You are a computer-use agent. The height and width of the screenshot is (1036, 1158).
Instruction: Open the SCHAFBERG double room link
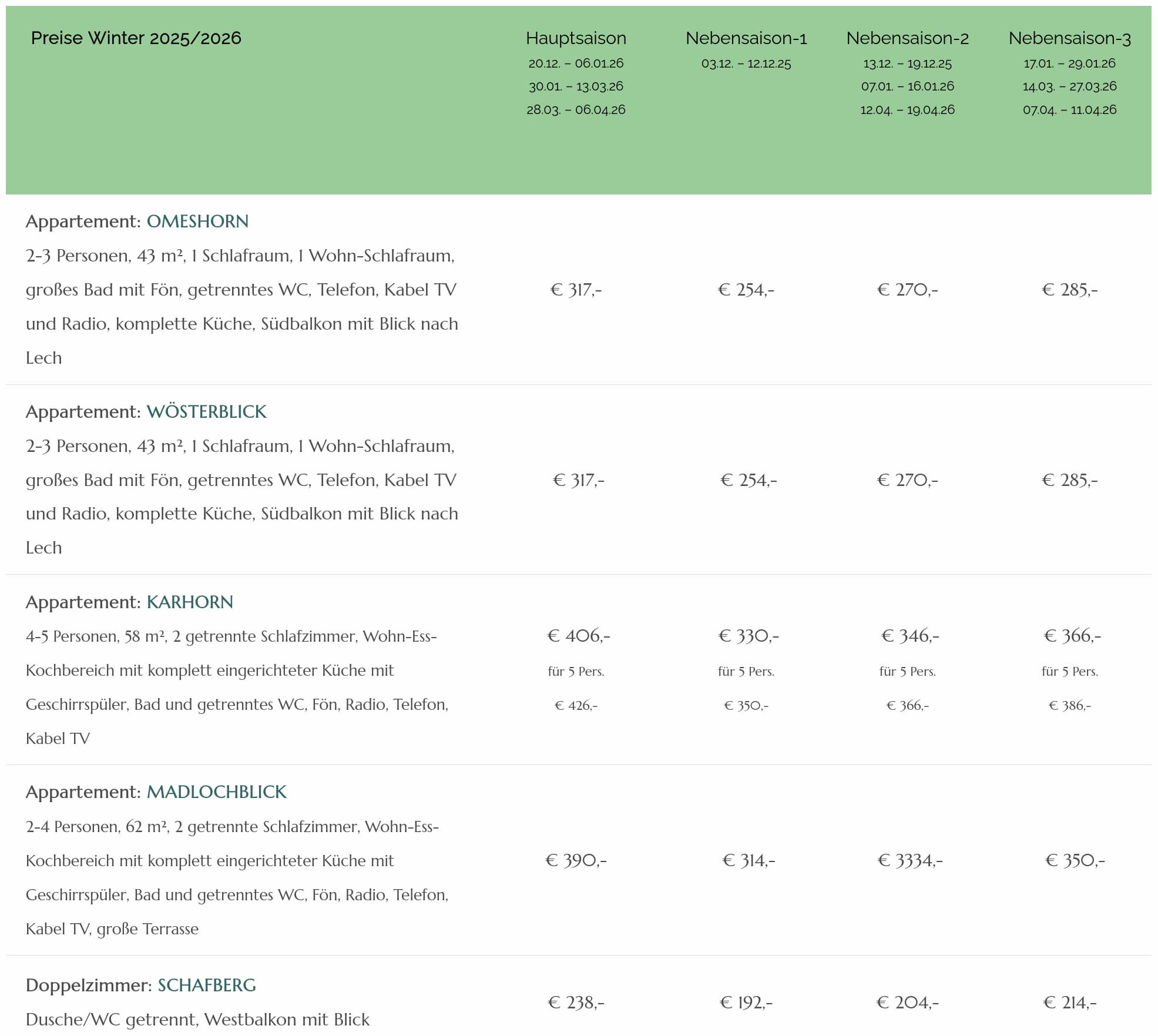[207, 985]
